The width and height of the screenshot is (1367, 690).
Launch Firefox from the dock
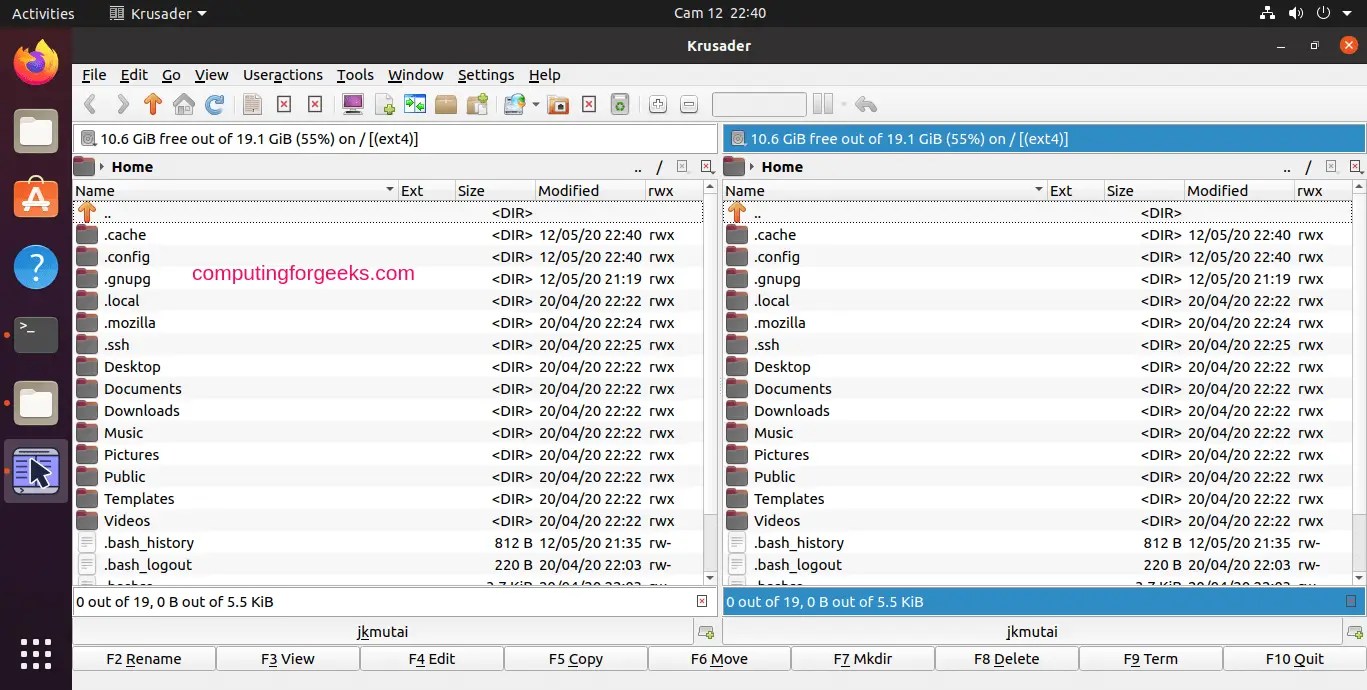pyautogui.click(x=36, y=62)
